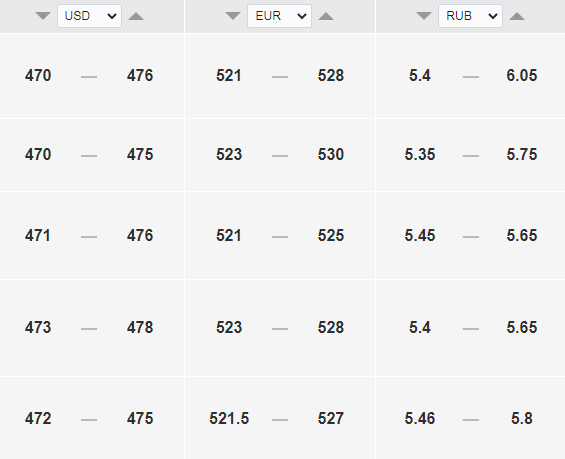Sort USD column descending with down arrow
Viewport: 565px width, 459px height.
[43, 16]
